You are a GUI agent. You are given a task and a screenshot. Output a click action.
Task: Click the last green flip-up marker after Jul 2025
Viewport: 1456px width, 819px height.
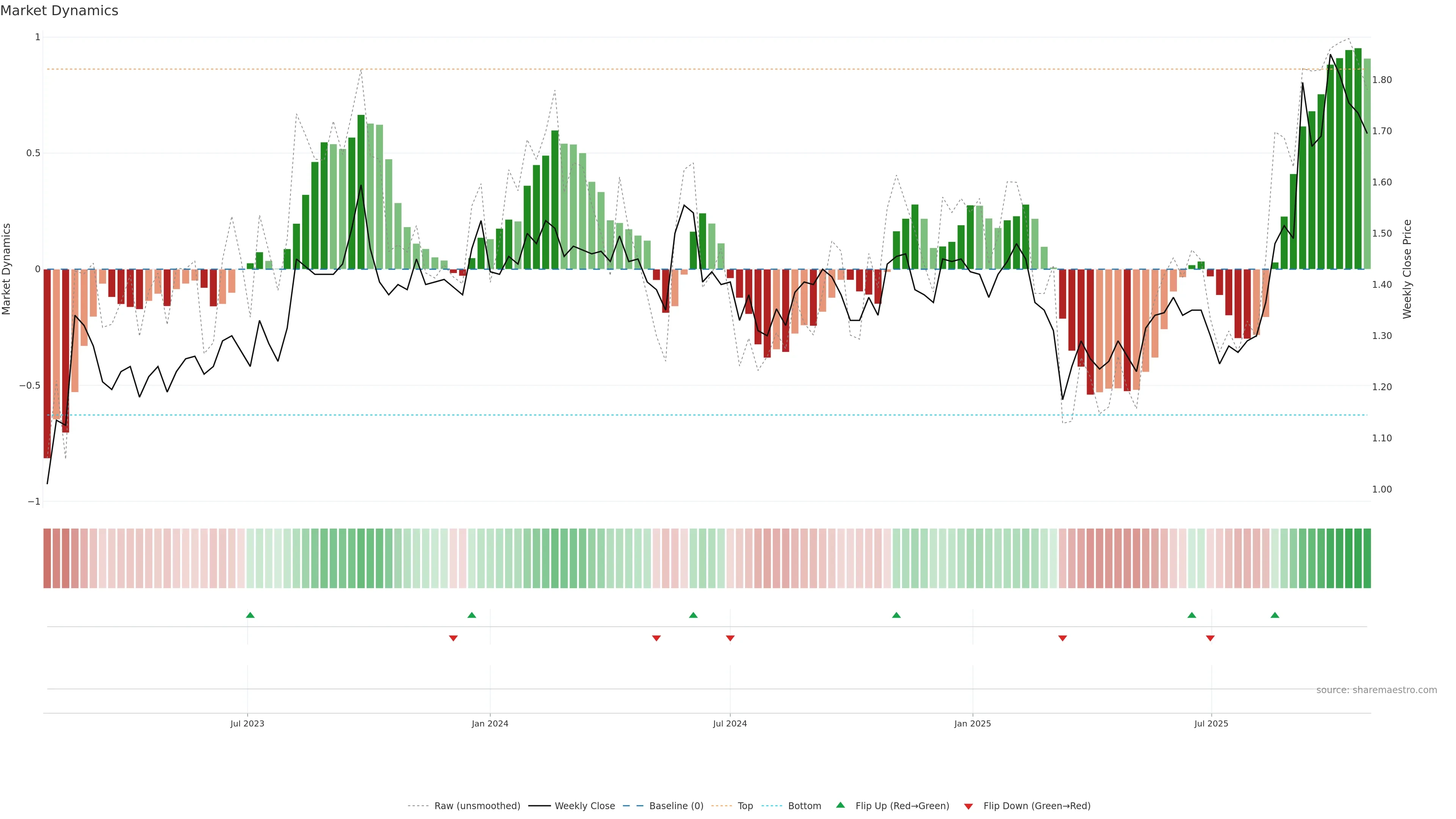[1274, 615]
